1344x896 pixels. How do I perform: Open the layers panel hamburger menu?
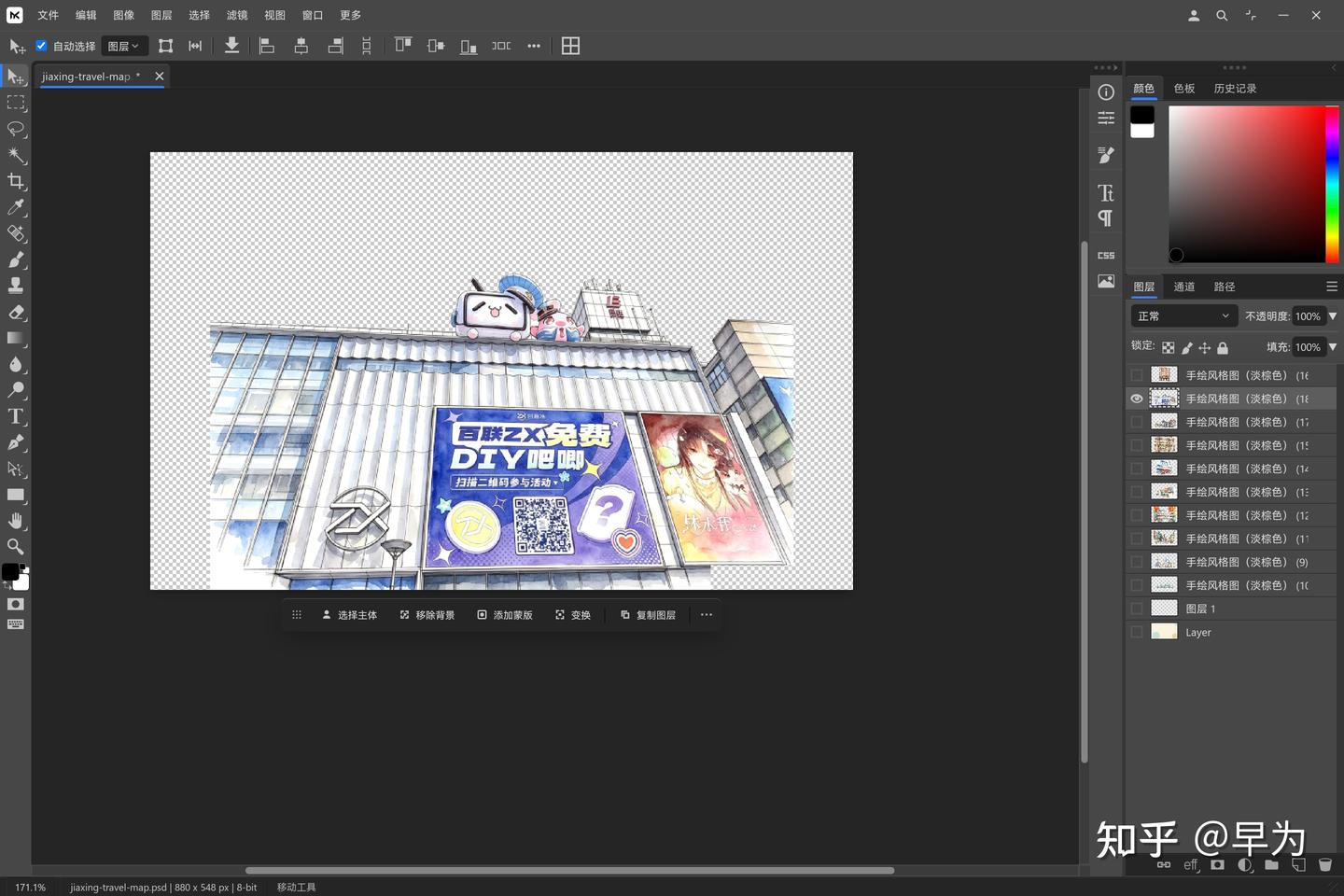tap(1332, 287)
